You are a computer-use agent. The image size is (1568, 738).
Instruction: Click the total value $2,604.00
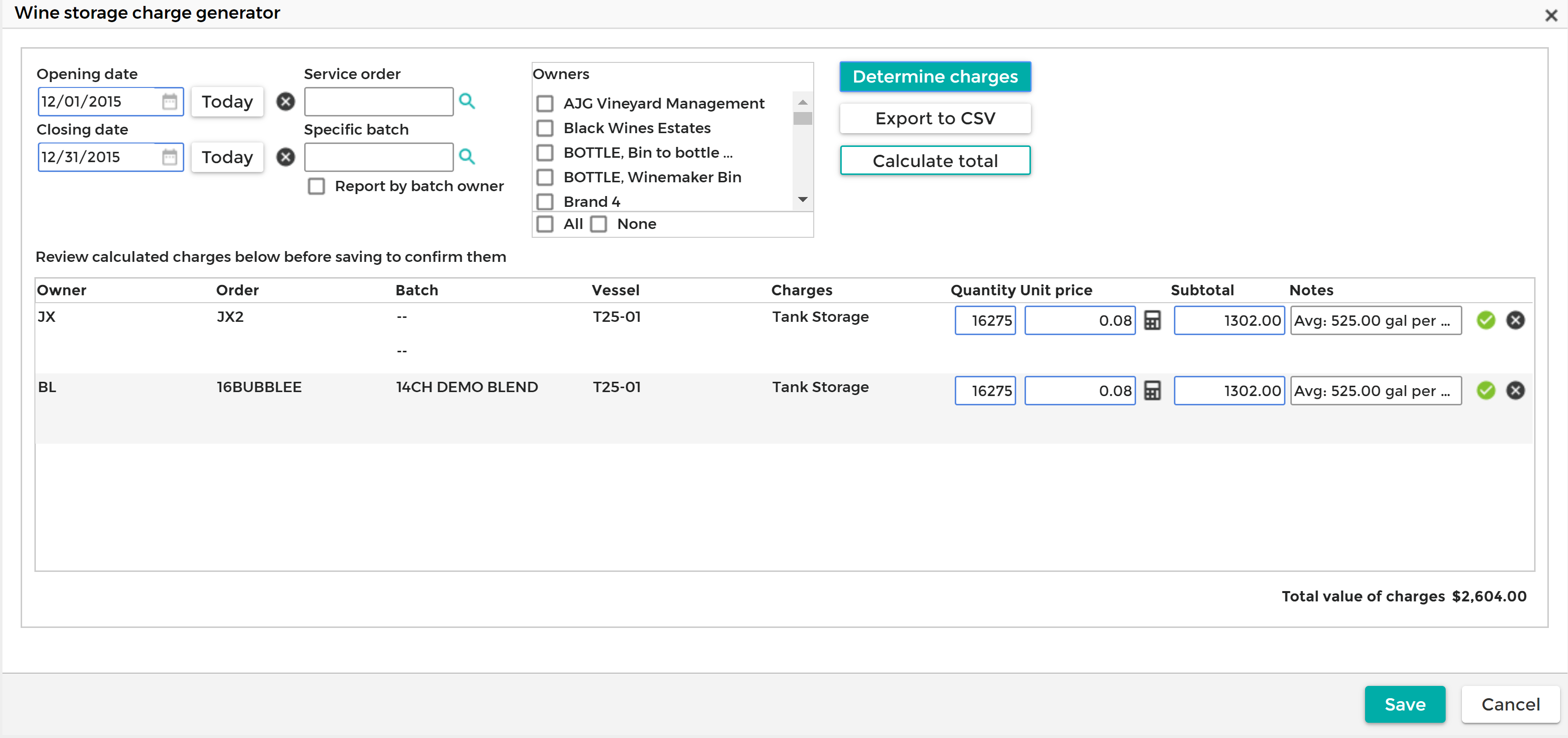[x=1489, y=596]
